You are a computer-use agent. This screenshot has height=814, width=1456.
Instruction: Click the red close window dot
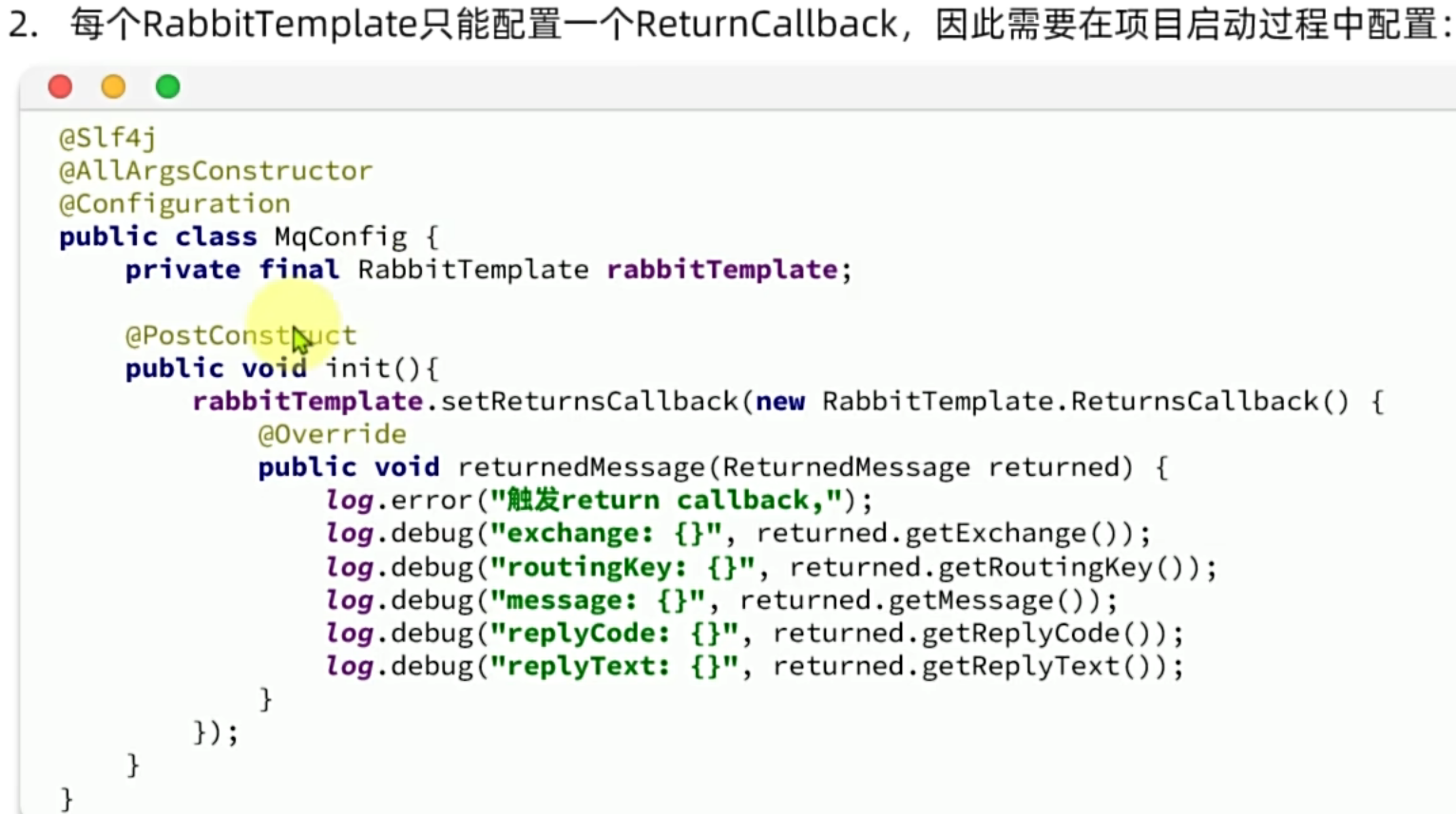pos(60,87)
